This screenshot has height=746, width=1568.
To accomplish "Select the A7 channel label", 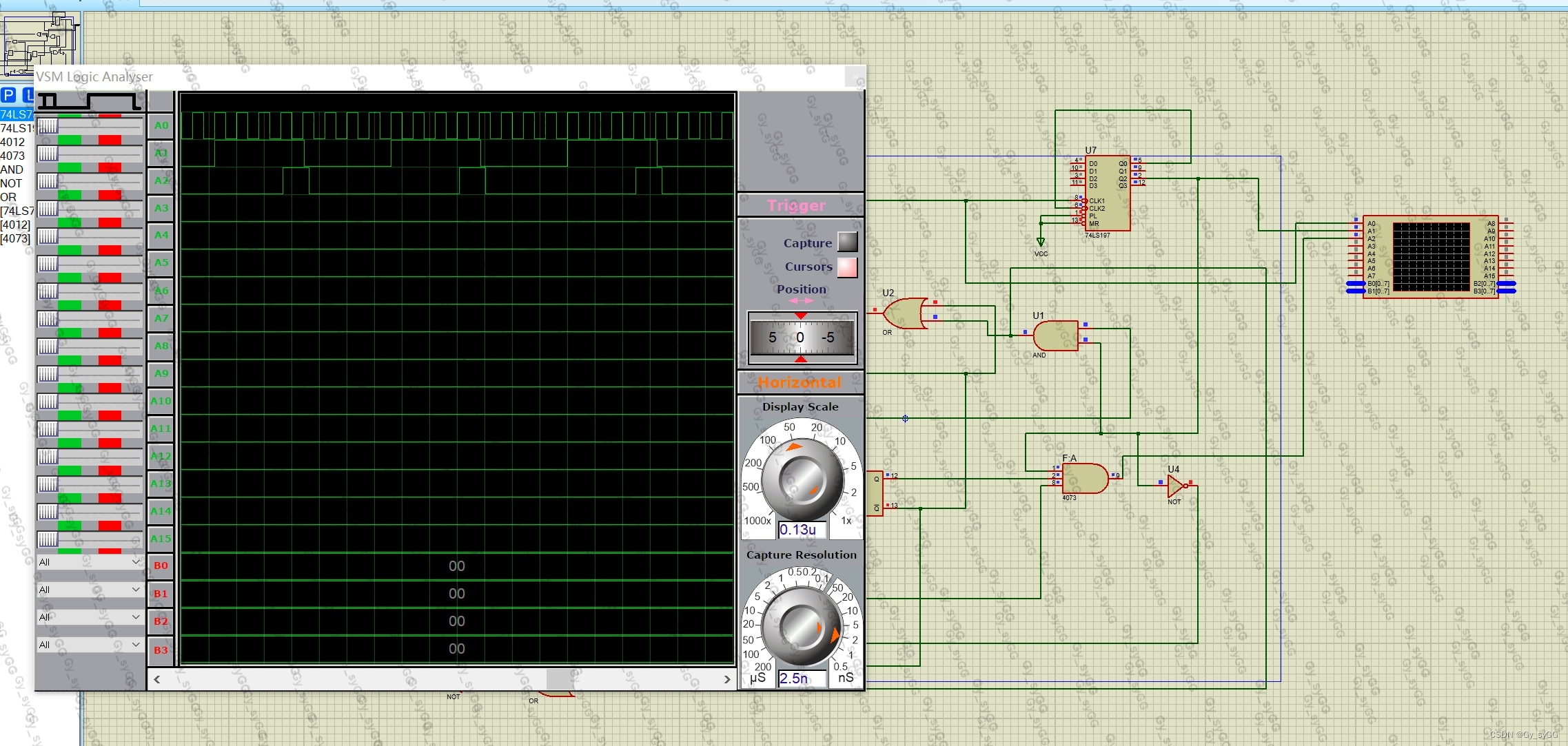I will (161, 318).
